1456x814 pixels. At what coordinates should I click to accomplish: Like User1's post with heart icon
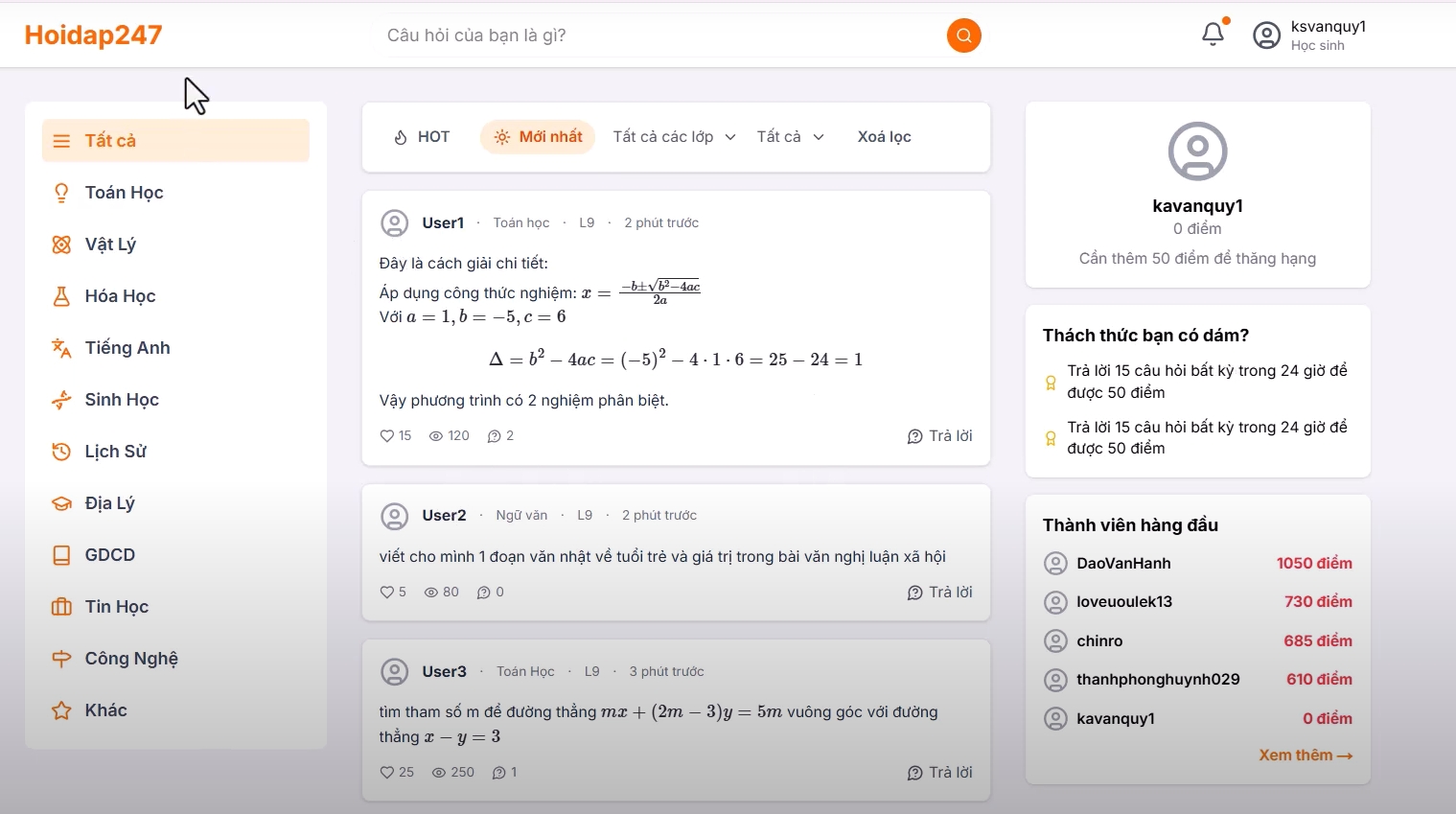click(387, 435)
